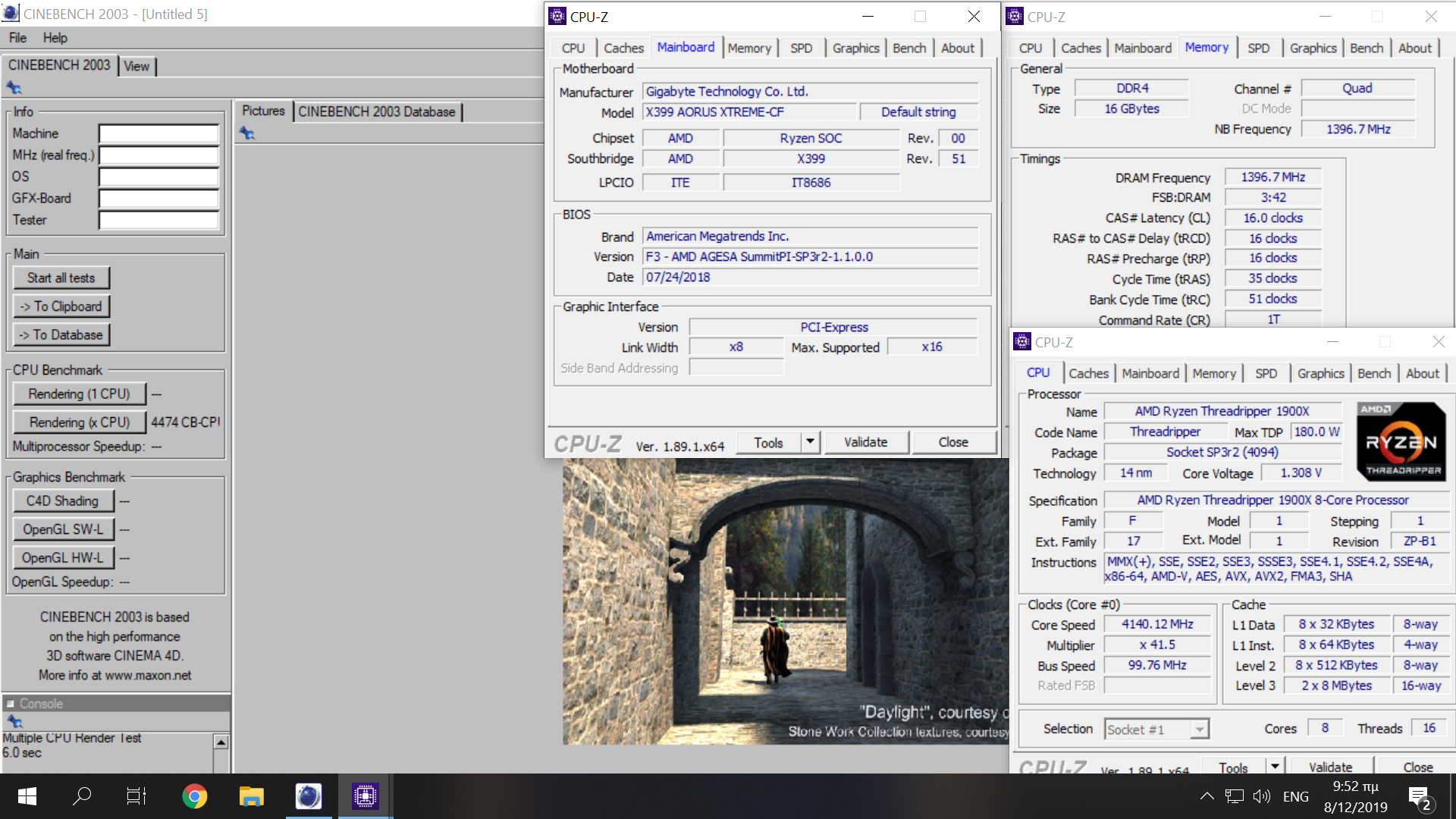Open Mainboard tab in CPU-Z CPU window

point(1150,373)
